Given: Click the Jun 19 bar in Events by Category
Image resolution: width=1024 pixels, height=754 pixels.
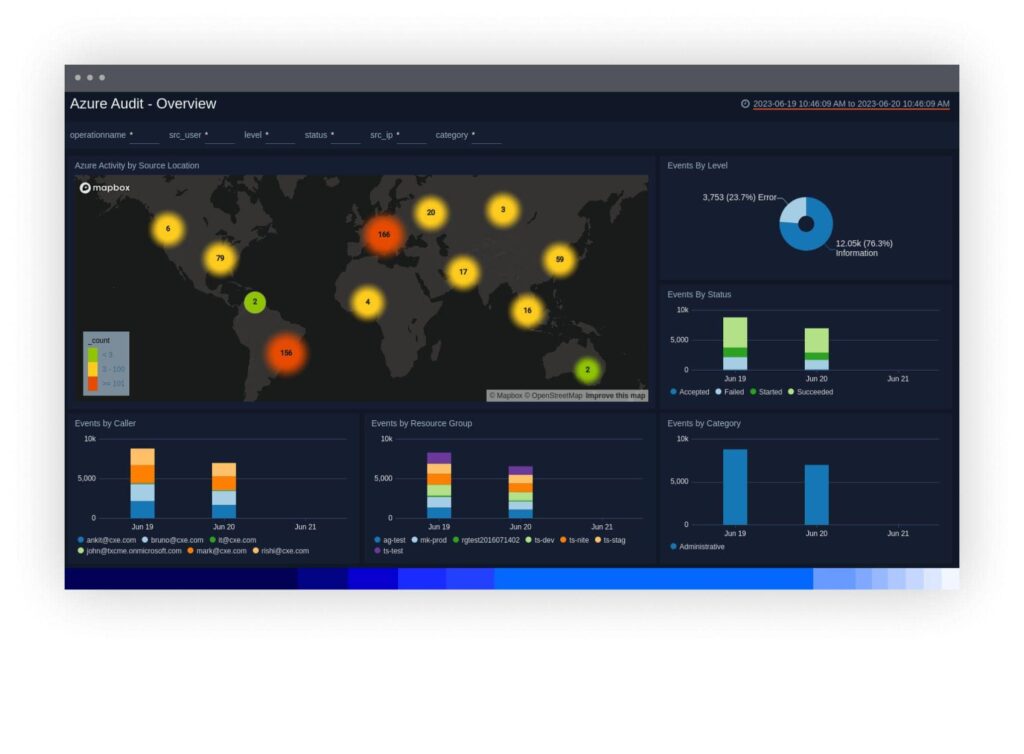Looking at the screenshot, I should (x=735, y=487).
